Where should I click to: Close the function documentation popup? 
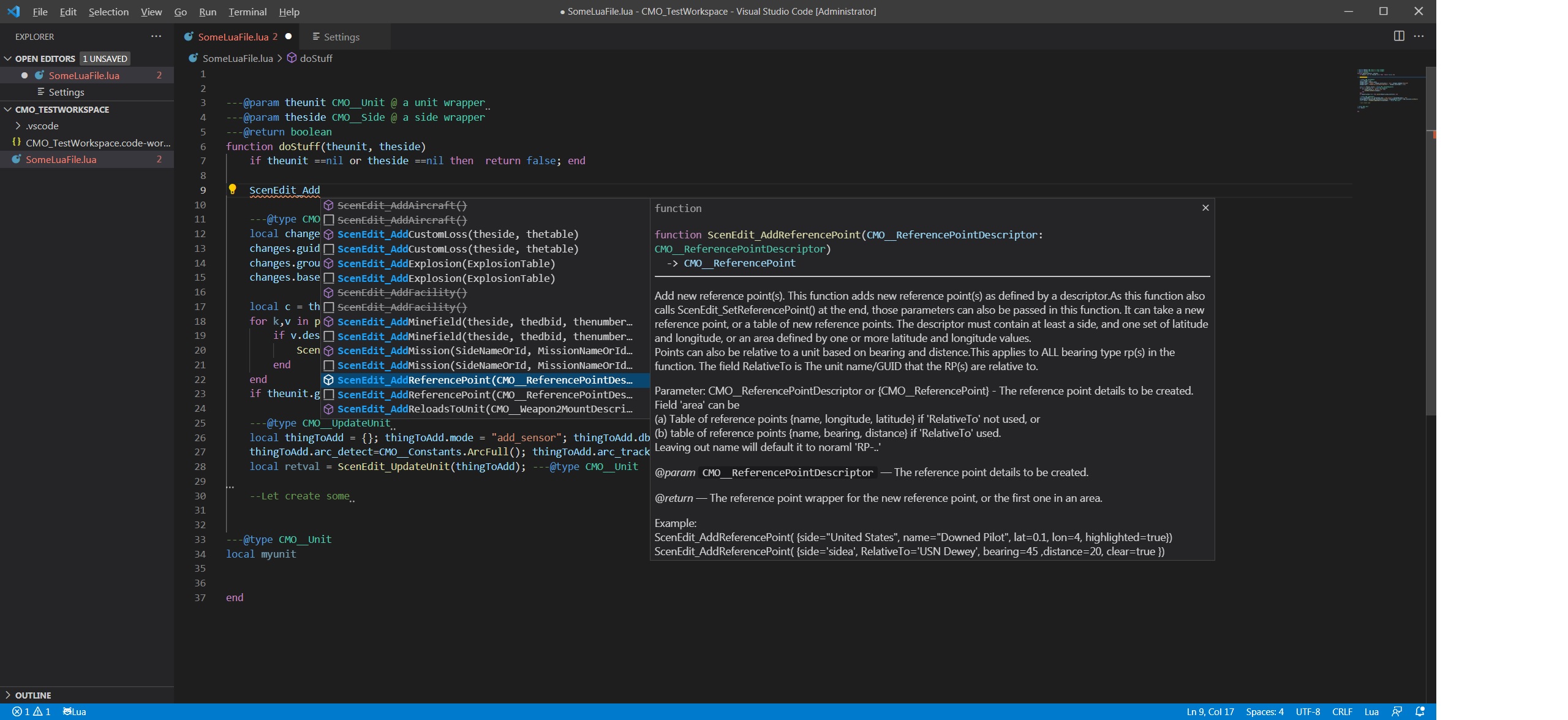[1205, 208]
